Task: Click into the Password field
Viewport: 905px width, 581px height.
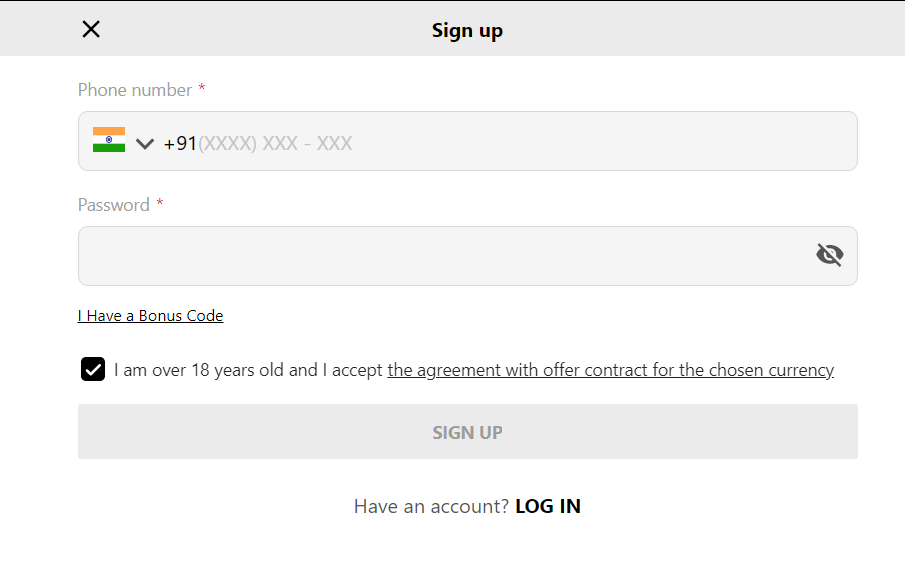Action: 440,256
